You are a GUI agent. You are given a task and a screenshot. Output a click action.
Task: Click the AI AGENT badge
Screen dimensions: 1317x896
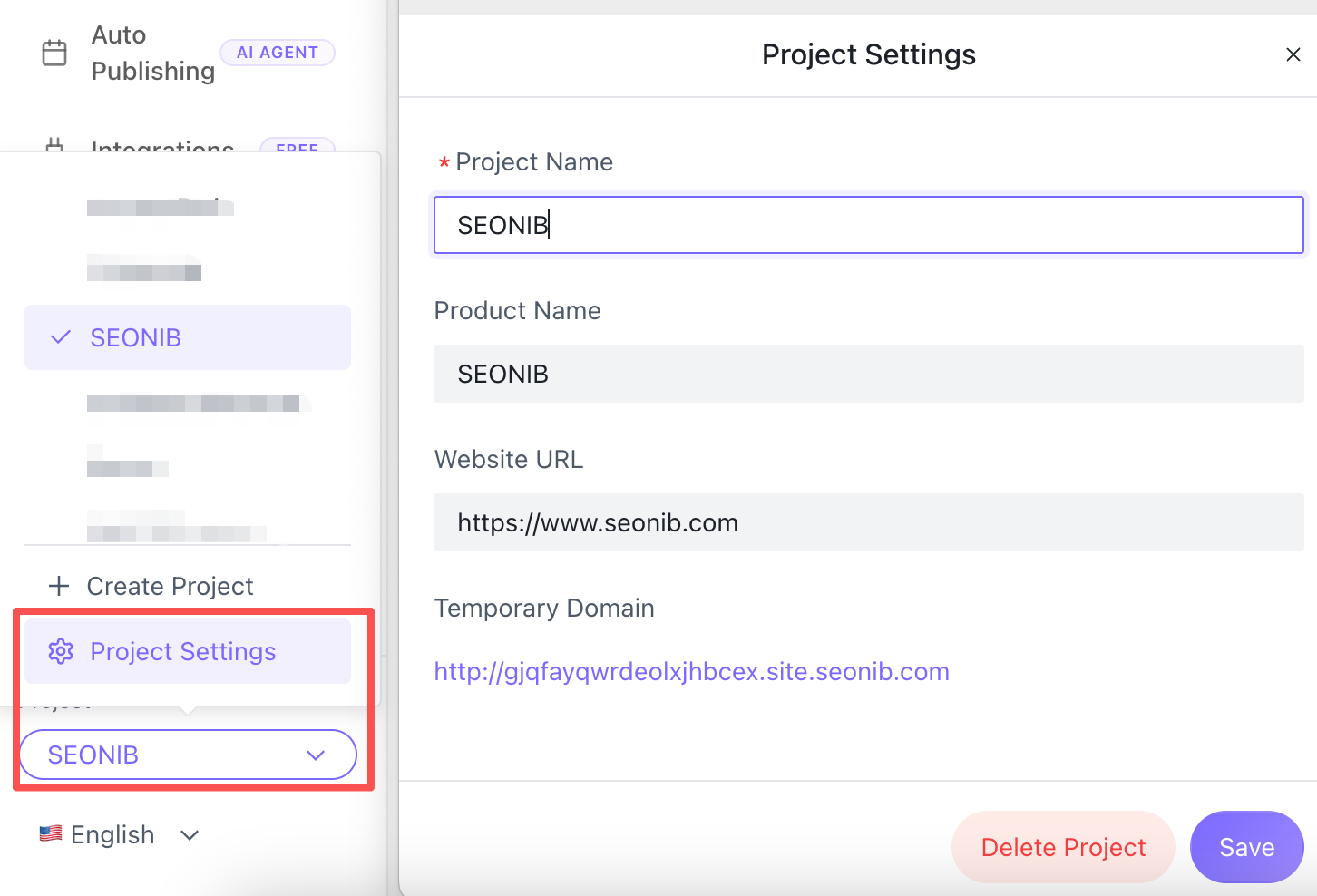pos(278,53)
